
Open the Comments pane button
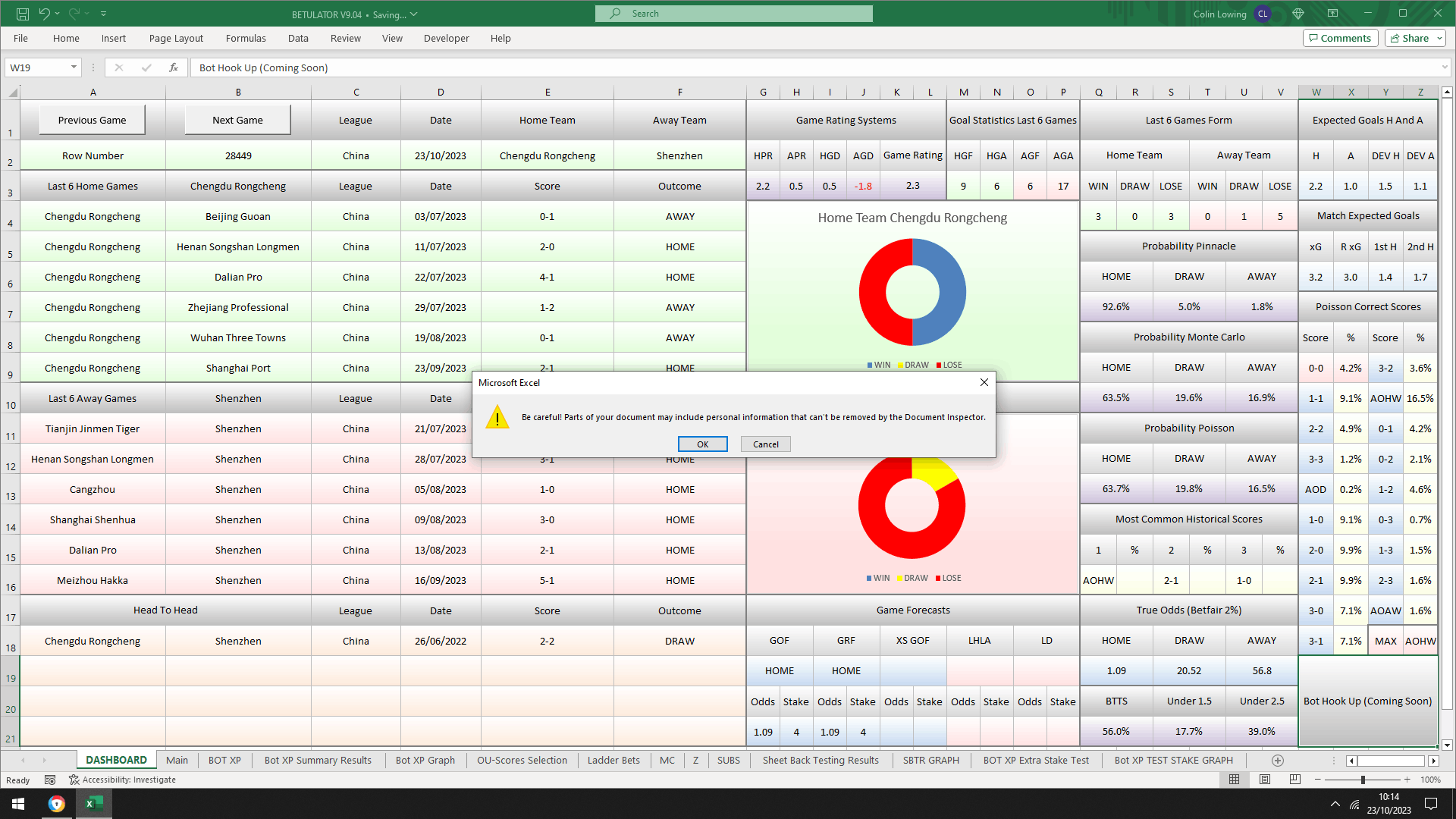point(1340,38)
